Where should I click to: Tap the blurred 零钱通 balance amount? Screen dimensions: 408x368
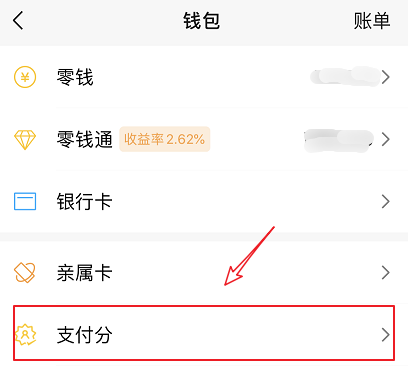[x=339, y=141]
